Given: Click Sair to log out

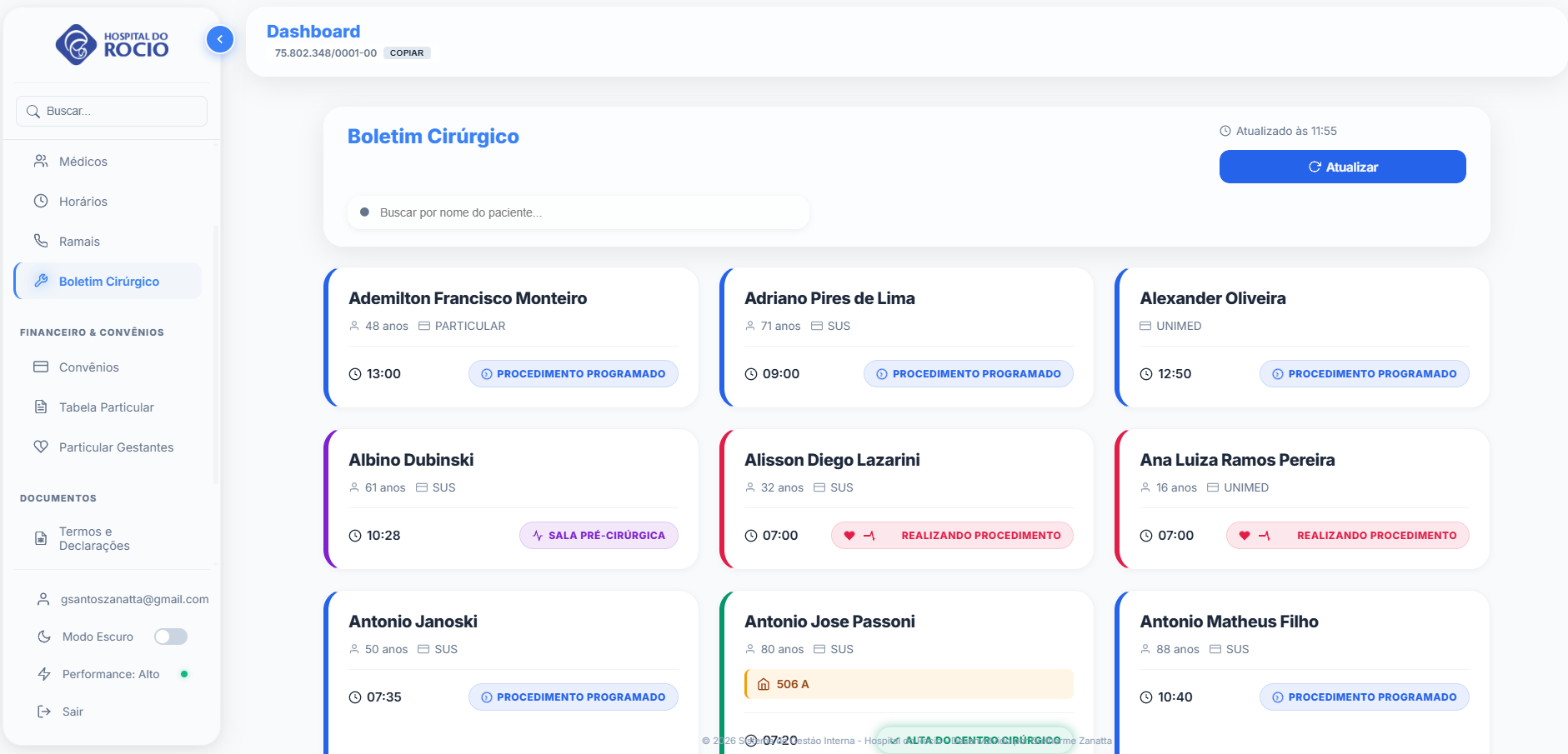Looking at the screenshot, I should [x=73, y=712].
